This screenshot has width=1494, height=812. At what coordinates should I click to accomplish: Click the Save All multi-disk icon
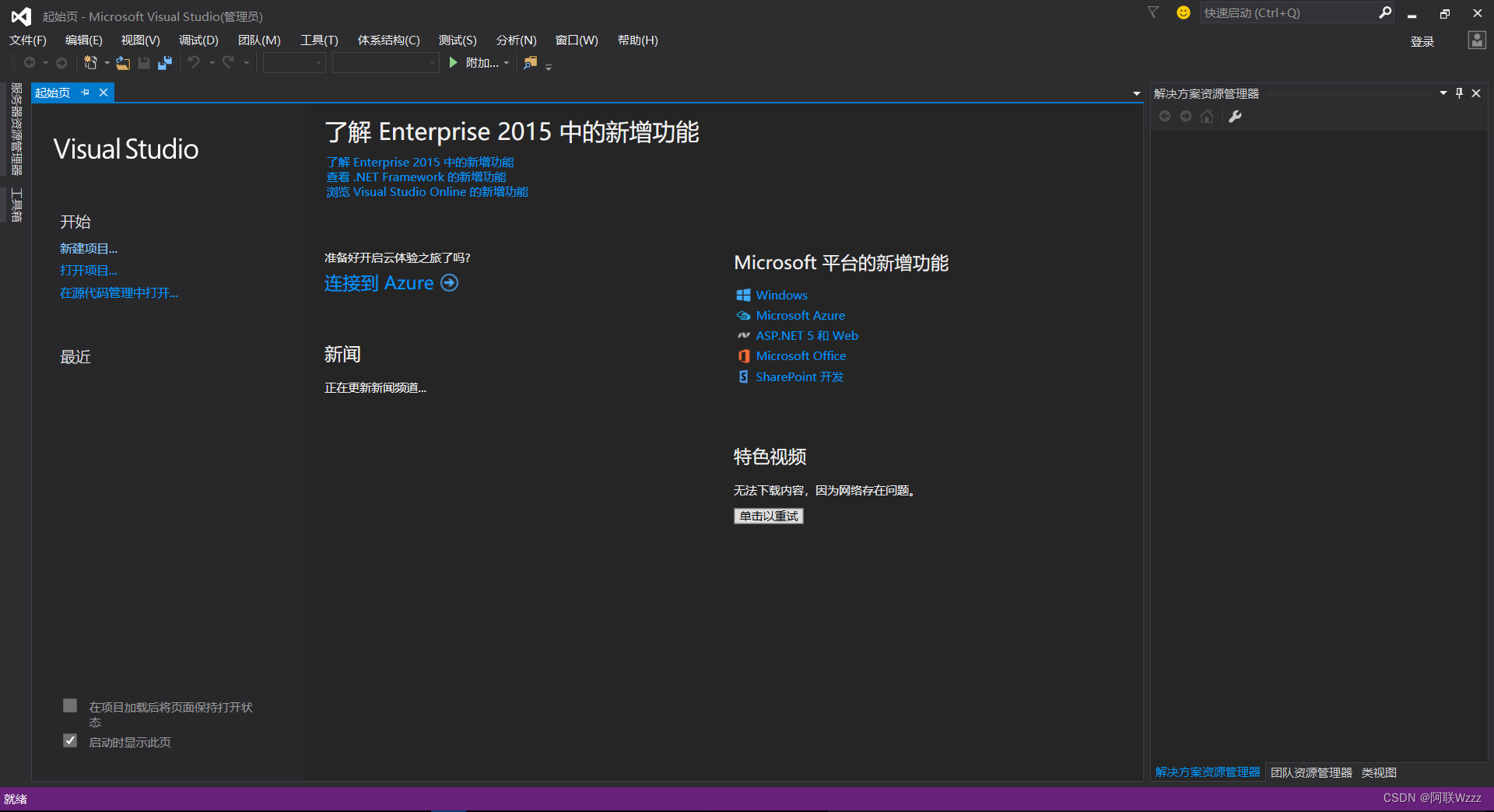(x=165, y=63)
